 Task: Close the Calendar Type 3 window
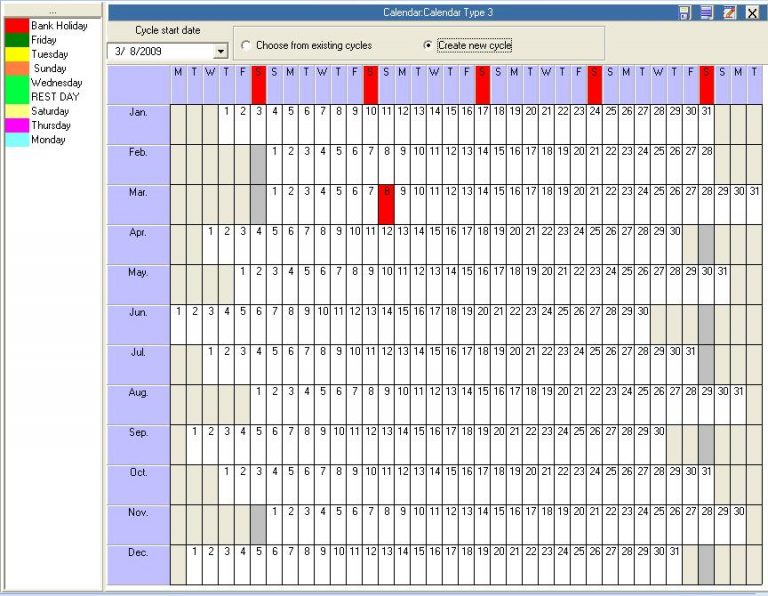[x=752, y=13]
